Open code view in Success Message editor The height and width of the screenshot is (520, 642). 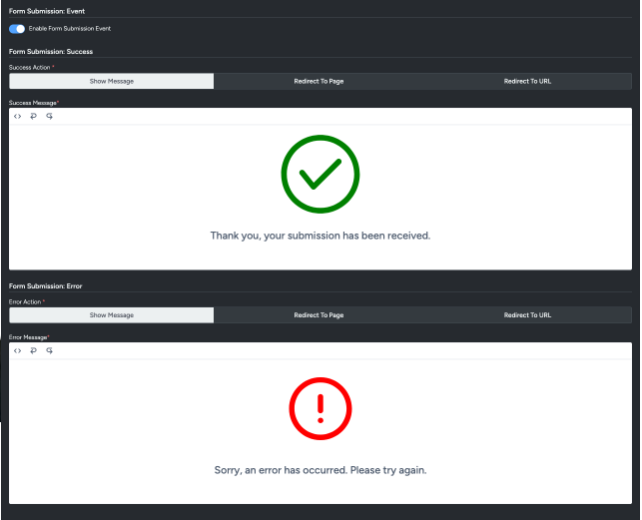coord(17,117)
